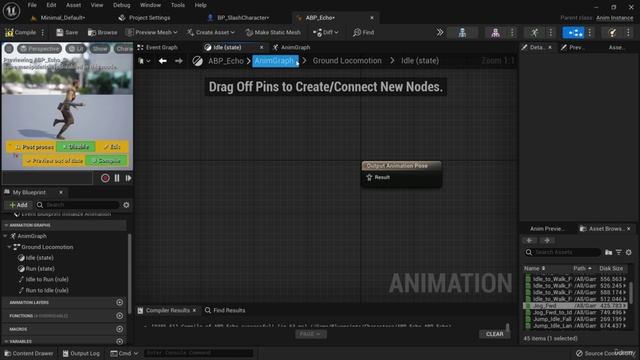Pause the preview animation

pos(117,178)
